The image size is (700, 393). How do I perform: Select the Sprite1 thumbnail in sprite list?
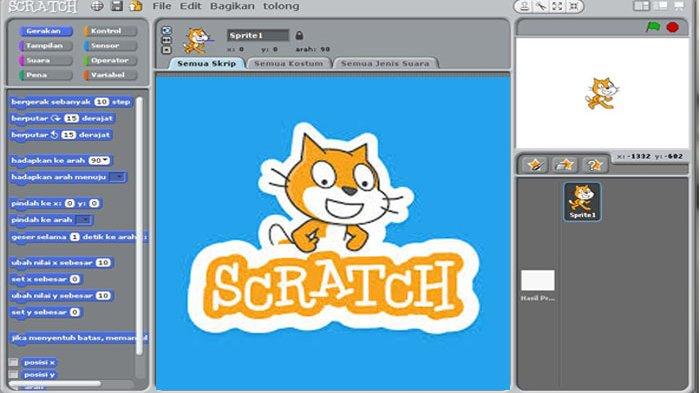[x=582, y=202]
